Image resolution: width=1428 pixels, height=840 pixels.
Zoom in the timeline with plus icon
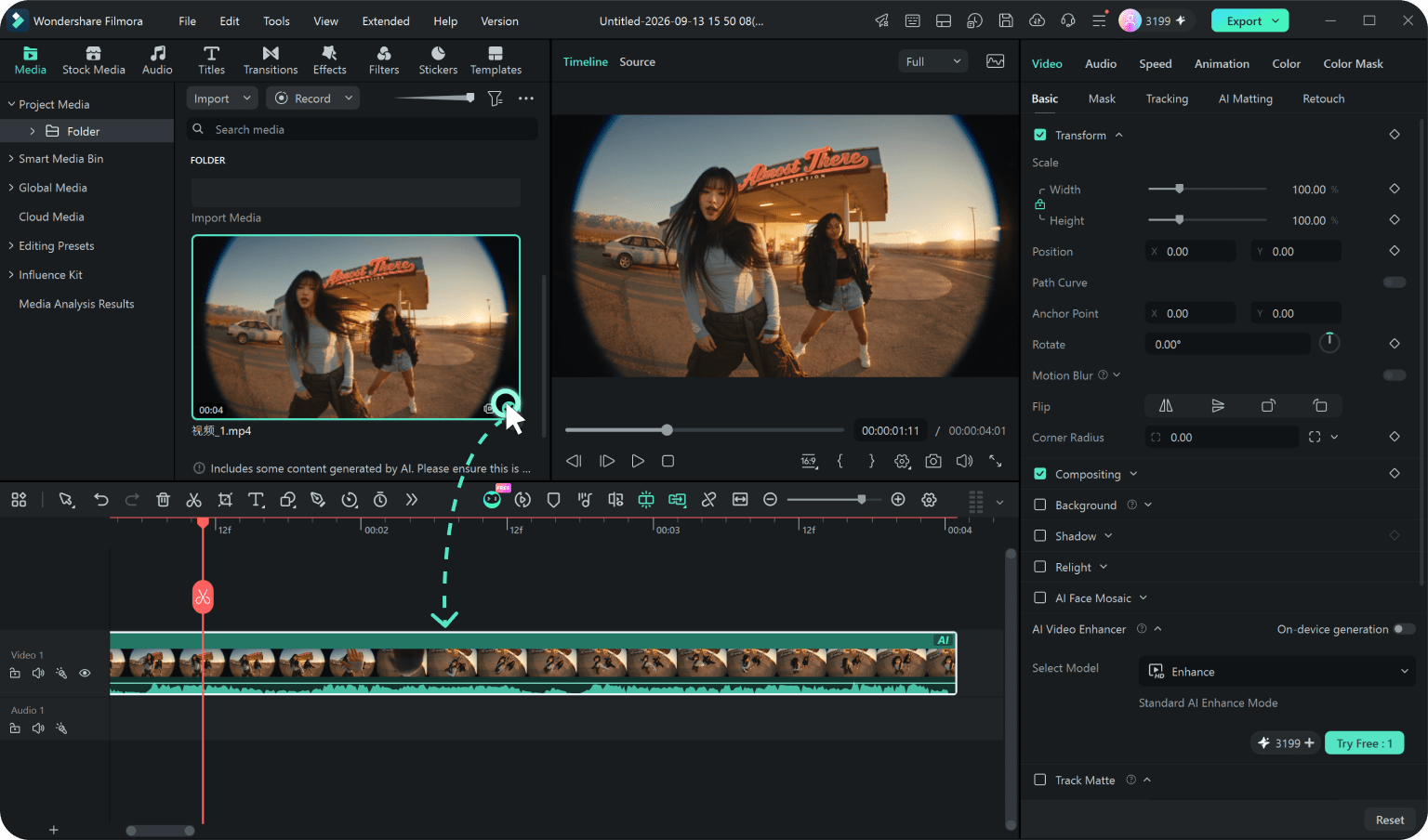click(898, 500)
